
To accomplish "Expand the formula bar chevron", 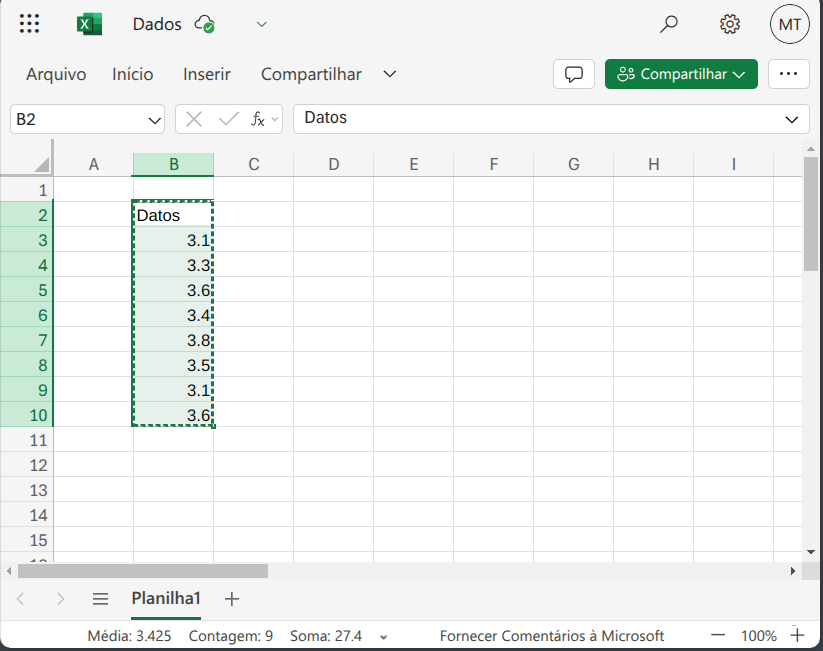I will [x=793, y=119].
